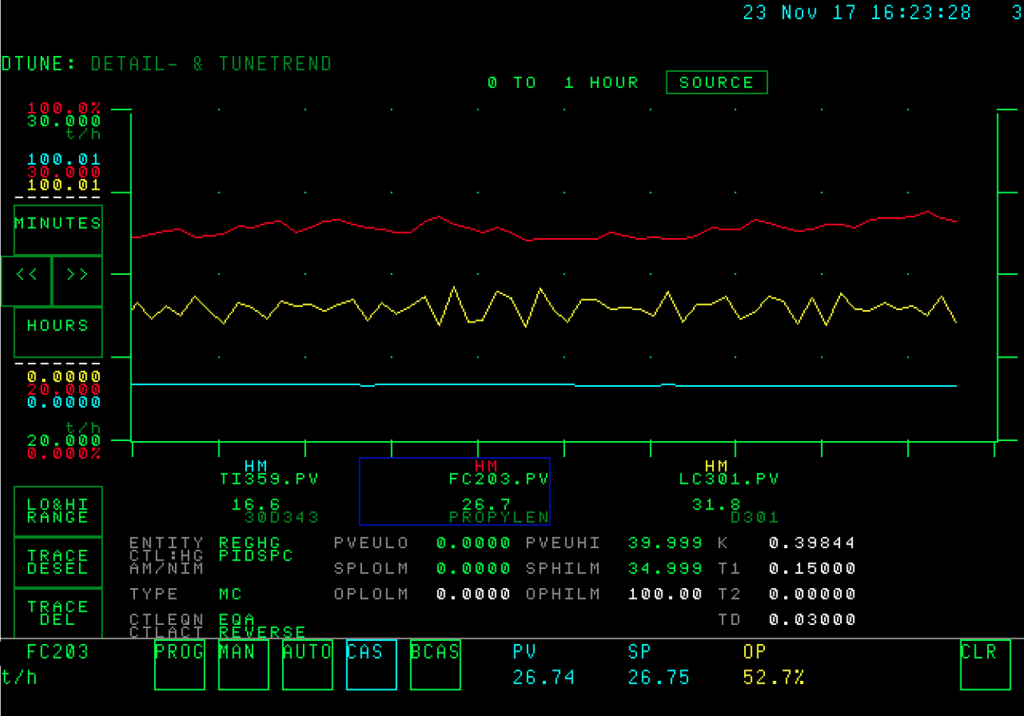1024x716 pixels.
Task: Select the LC301.PV trace label
Action: [x=729, y=479]
